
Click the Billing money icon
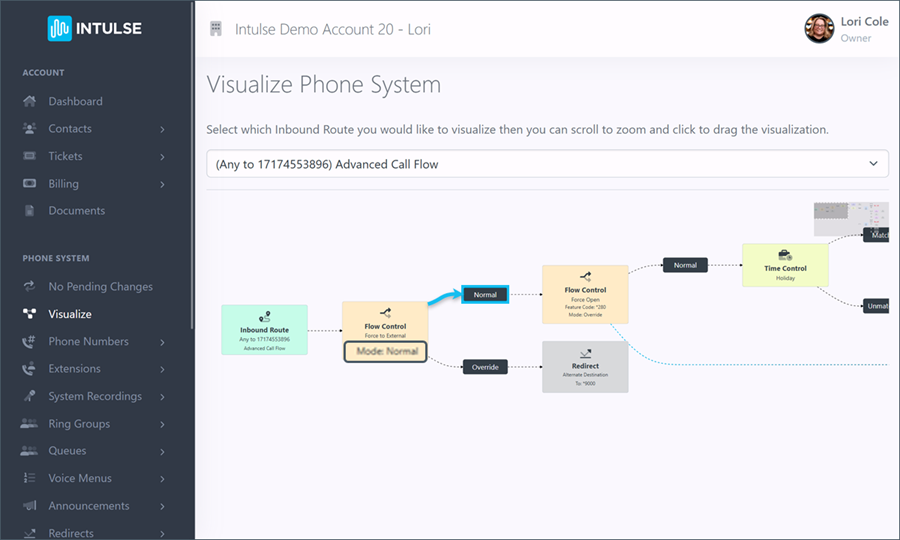pos(29,184)
